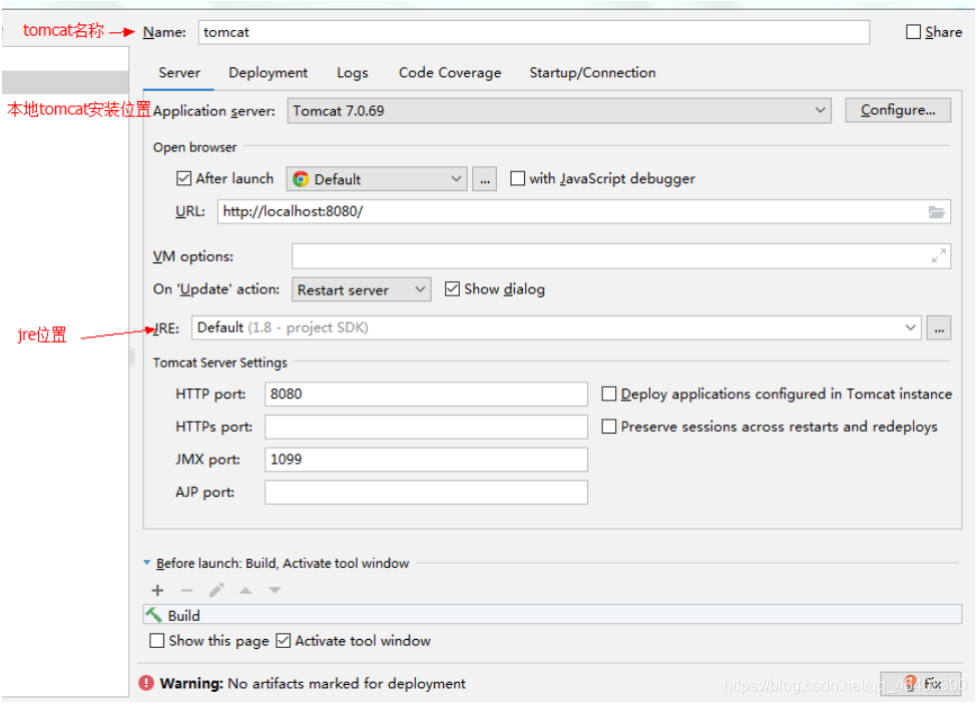
Task: Switch to the Deployment tab
Action: [268, 73]
